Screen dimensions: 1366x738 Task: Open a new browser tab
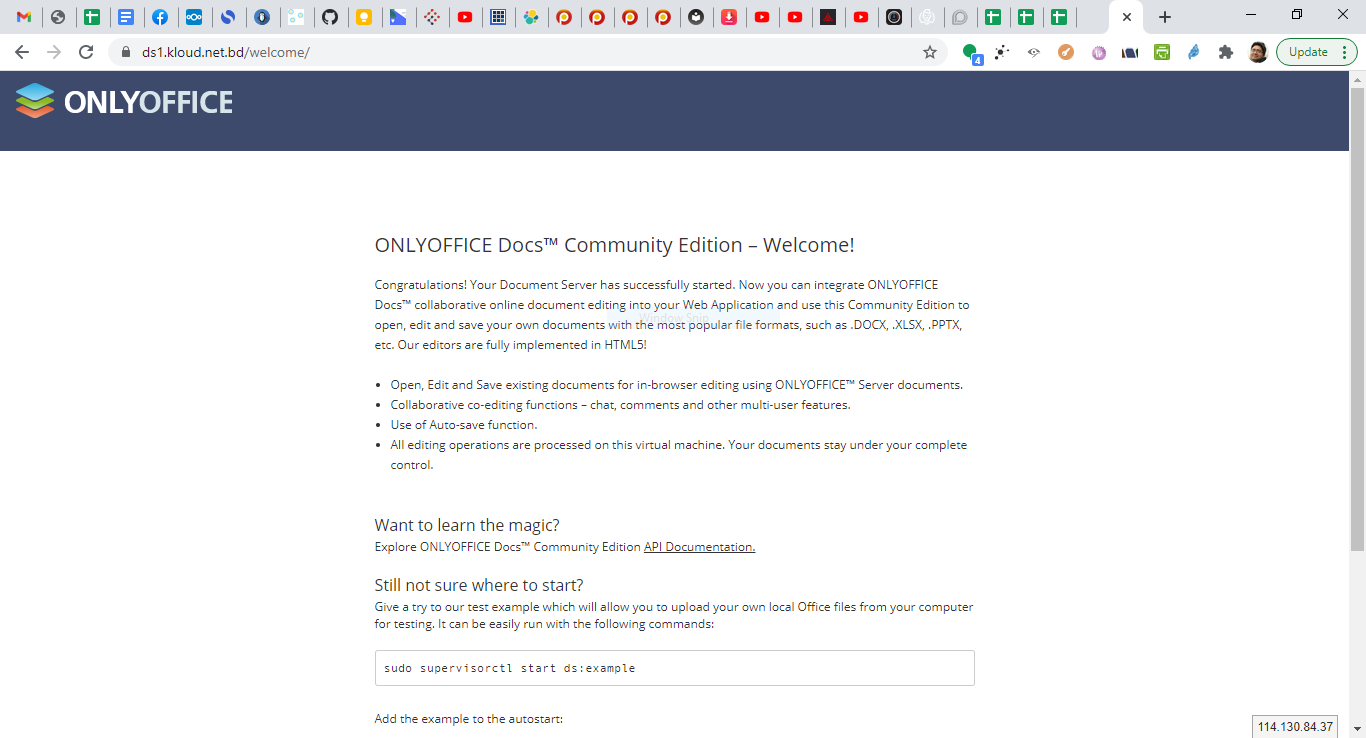[1165, 17]
